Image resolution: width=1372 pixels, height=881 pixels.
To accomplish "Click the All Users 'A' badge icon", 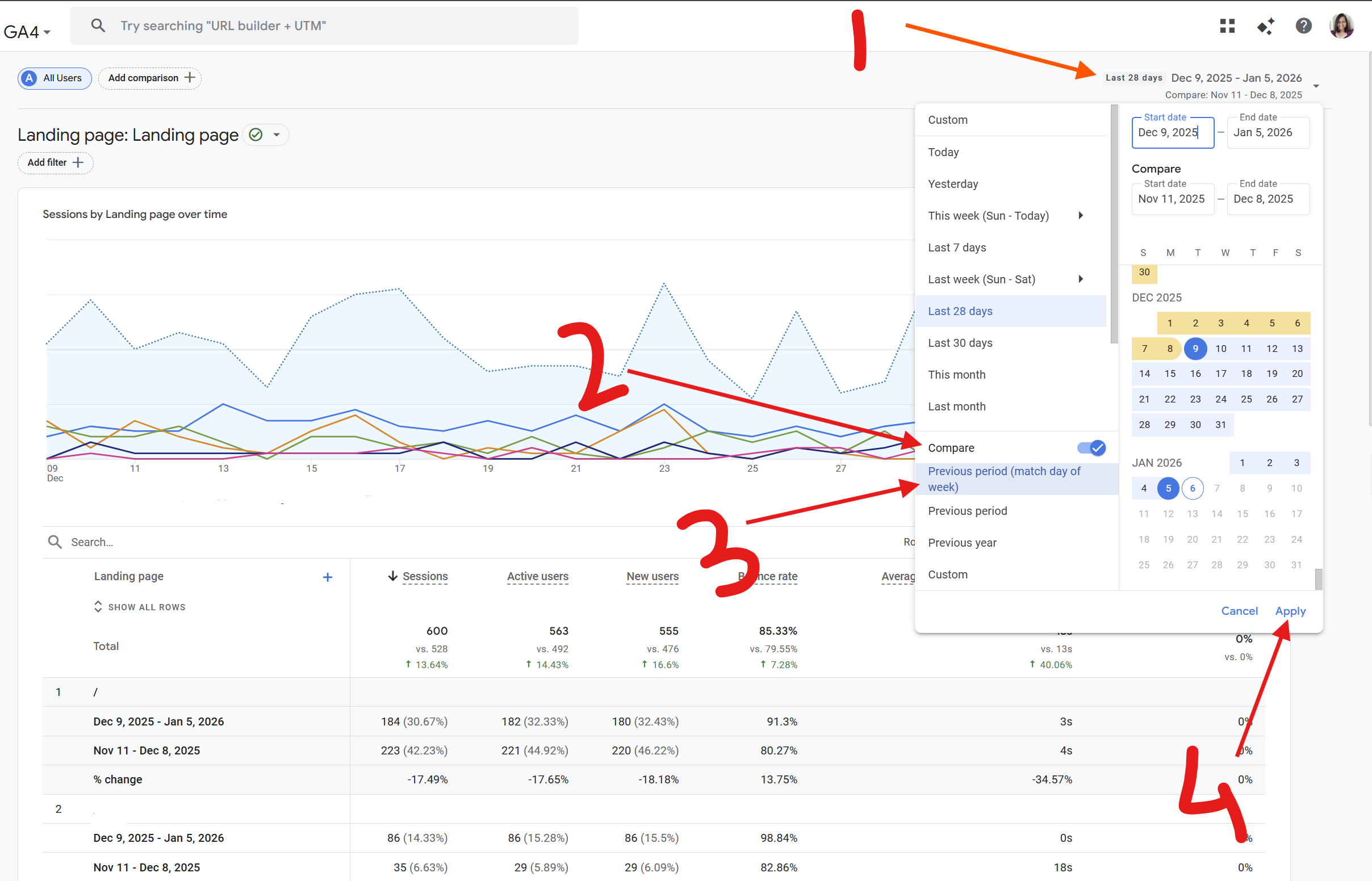I will pos(30,78).
